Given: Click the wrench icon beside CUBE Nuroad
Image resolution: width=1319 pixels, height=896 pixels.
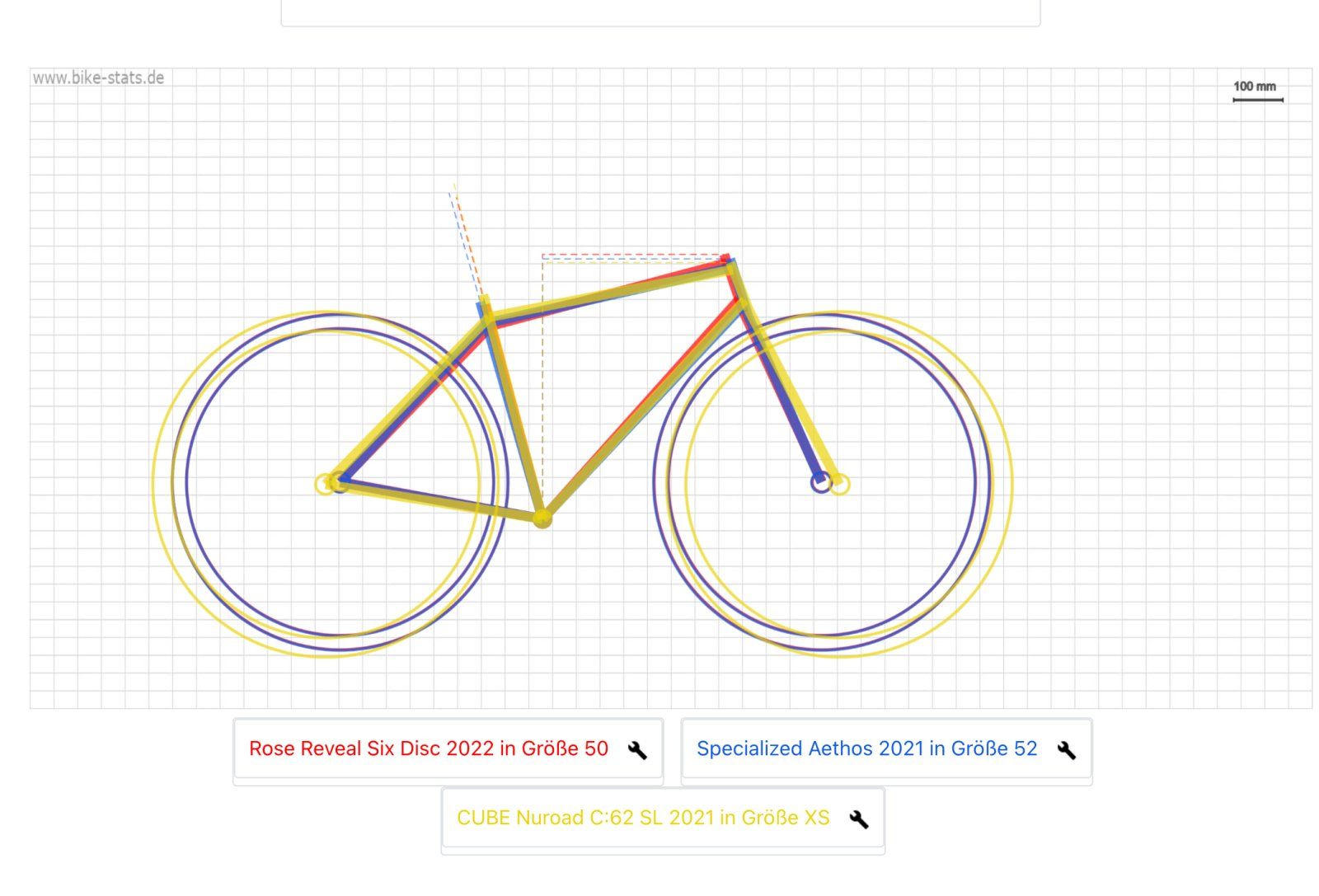Looking at the screenshot, I should click(x=859, y=819).
